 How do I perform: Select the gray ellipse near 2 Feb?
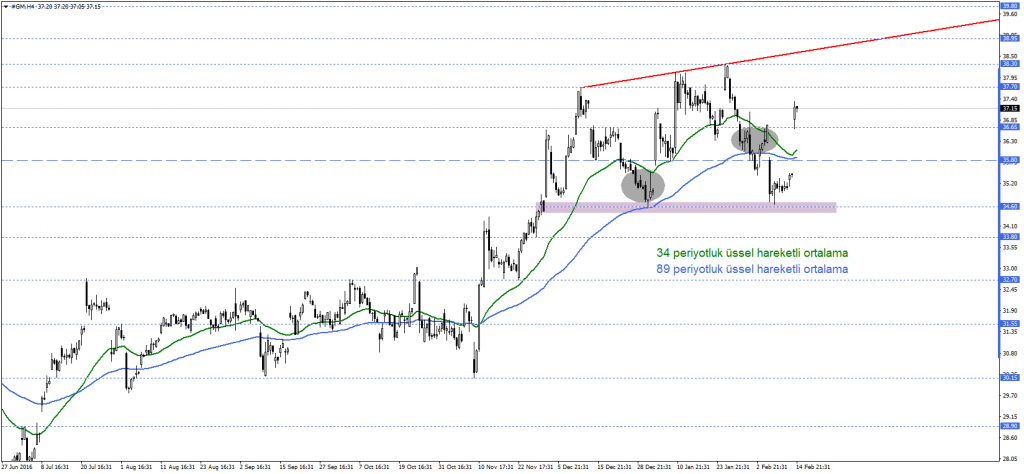point(754,139)
